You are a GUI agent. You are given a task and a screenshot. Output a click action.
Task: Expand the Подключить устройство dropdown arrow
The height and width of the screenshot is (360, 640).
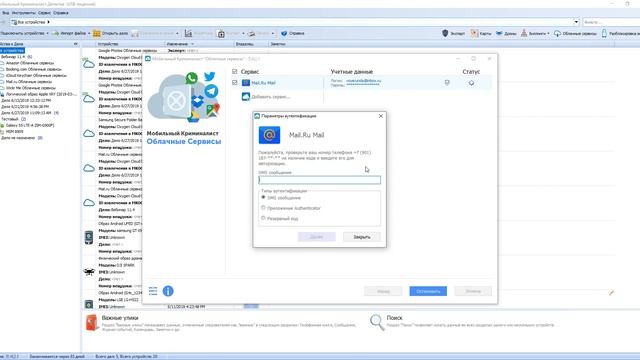(47, 33)
